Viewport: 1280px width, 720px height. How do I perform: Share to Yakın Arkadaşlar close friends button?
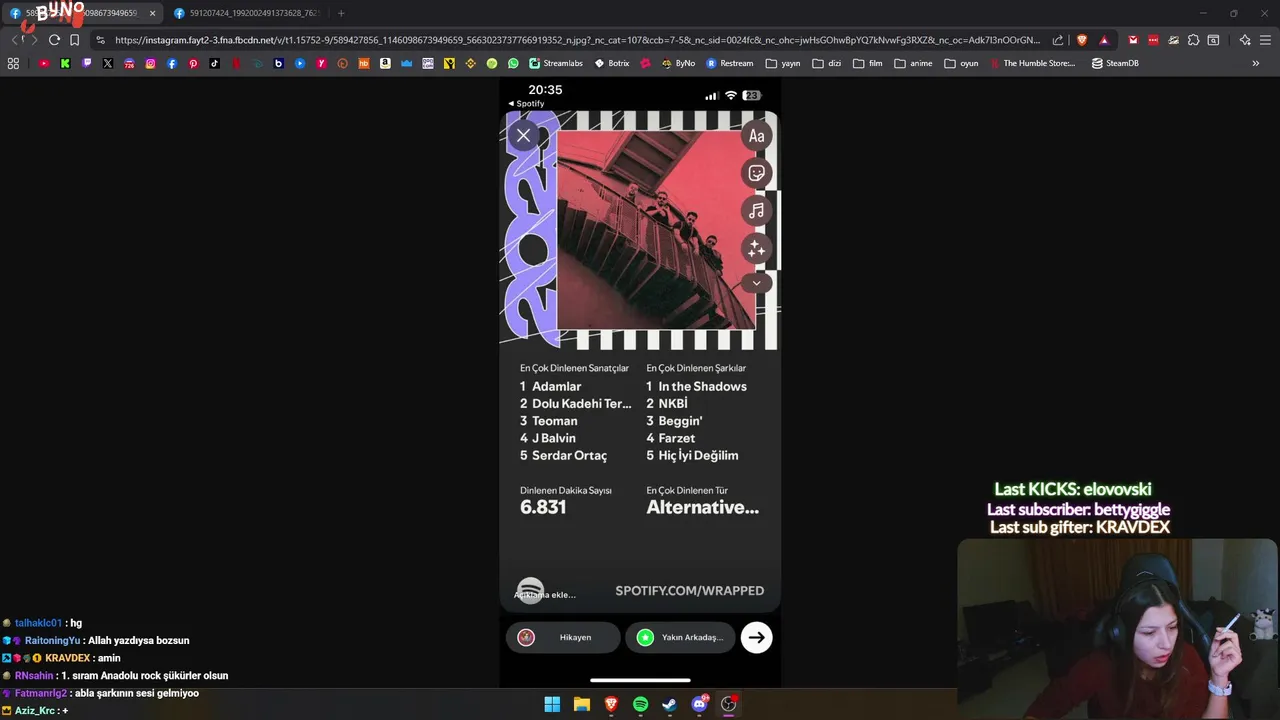[x=680, y=637]
